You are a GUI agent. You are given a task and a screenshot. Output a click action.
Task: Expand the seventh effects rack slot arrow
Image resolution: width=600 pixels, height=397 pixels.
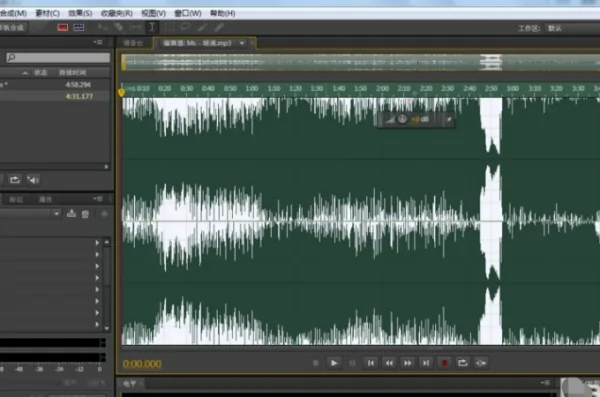[97, 313]
